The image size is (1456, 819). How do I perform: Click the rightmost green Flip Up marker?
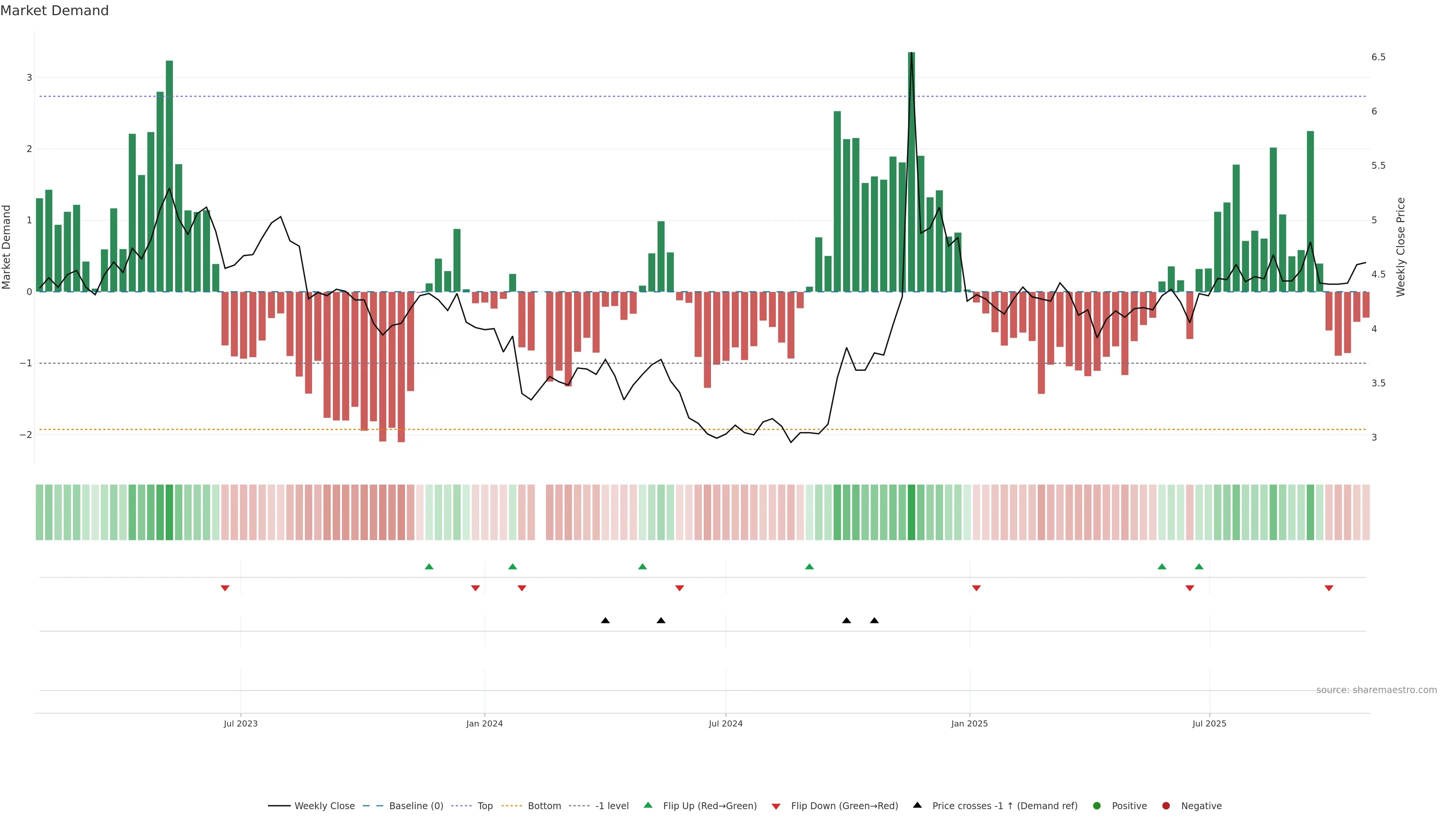(x=1199, y=566)
